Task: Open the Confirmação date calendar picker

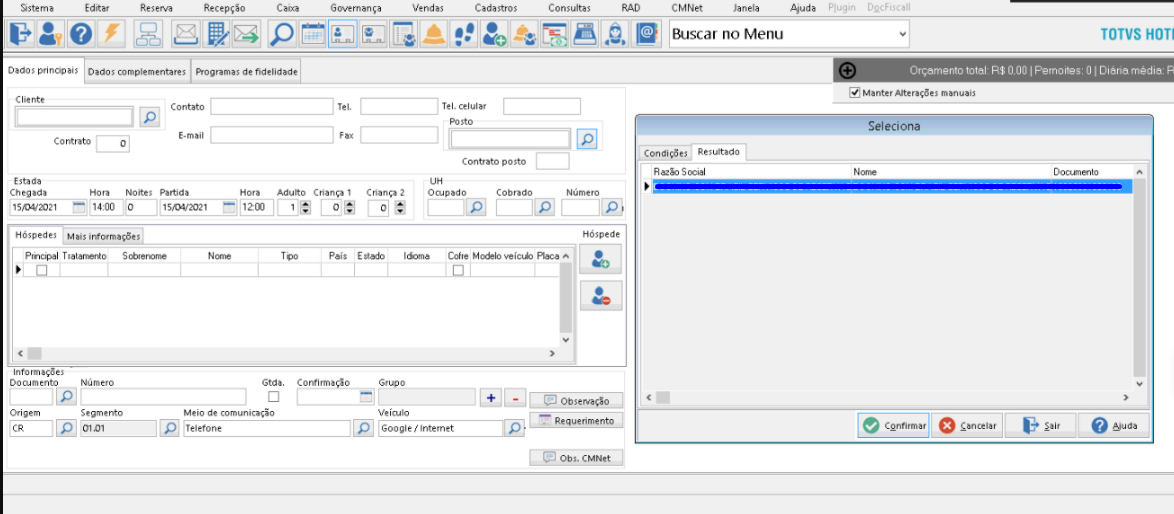Action: click(366, 397)
